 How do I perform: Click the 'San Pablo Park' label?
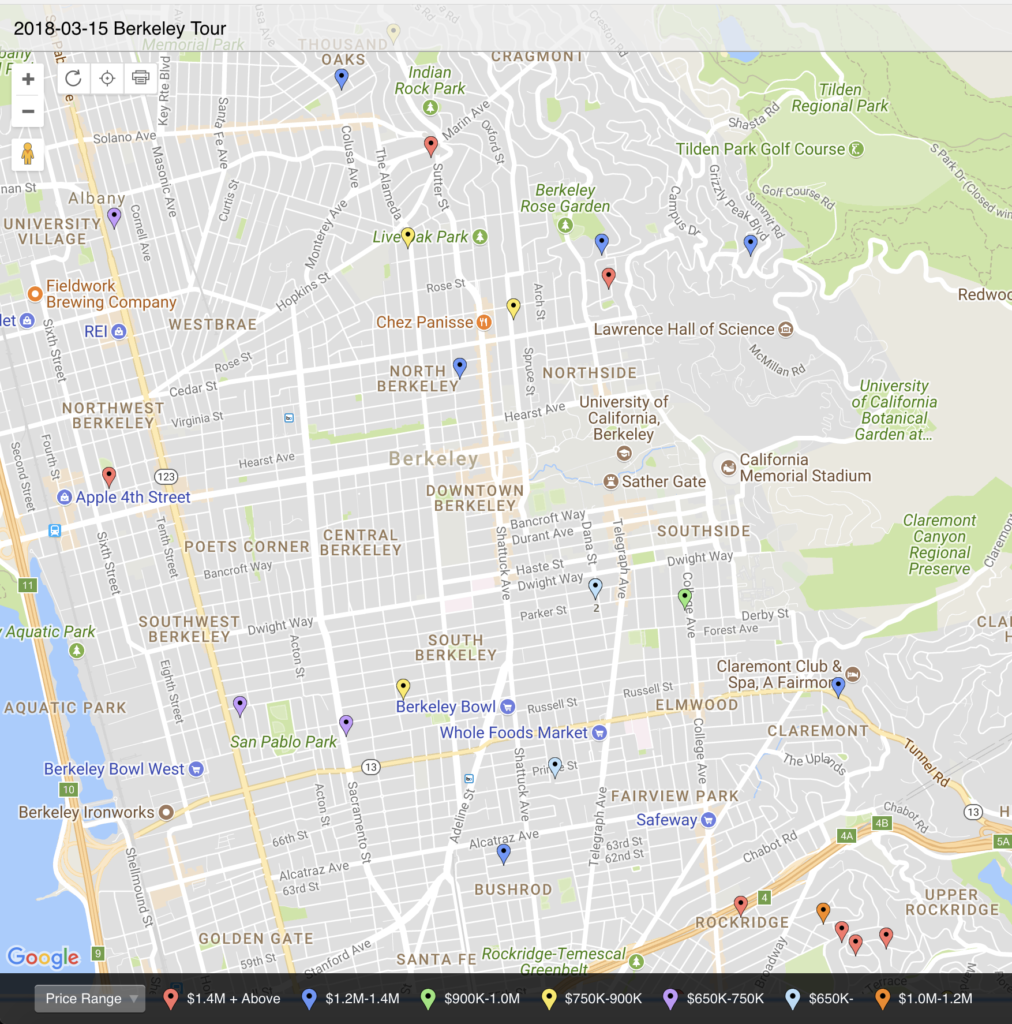283,742
